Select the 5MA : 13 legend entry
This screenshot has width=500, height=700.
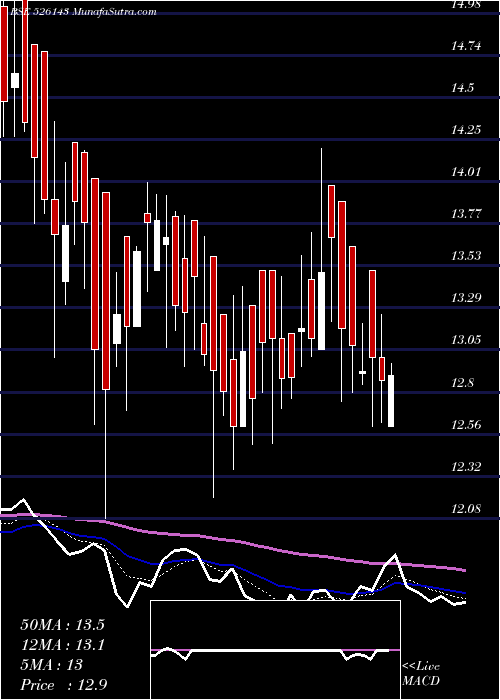(51, 665)
